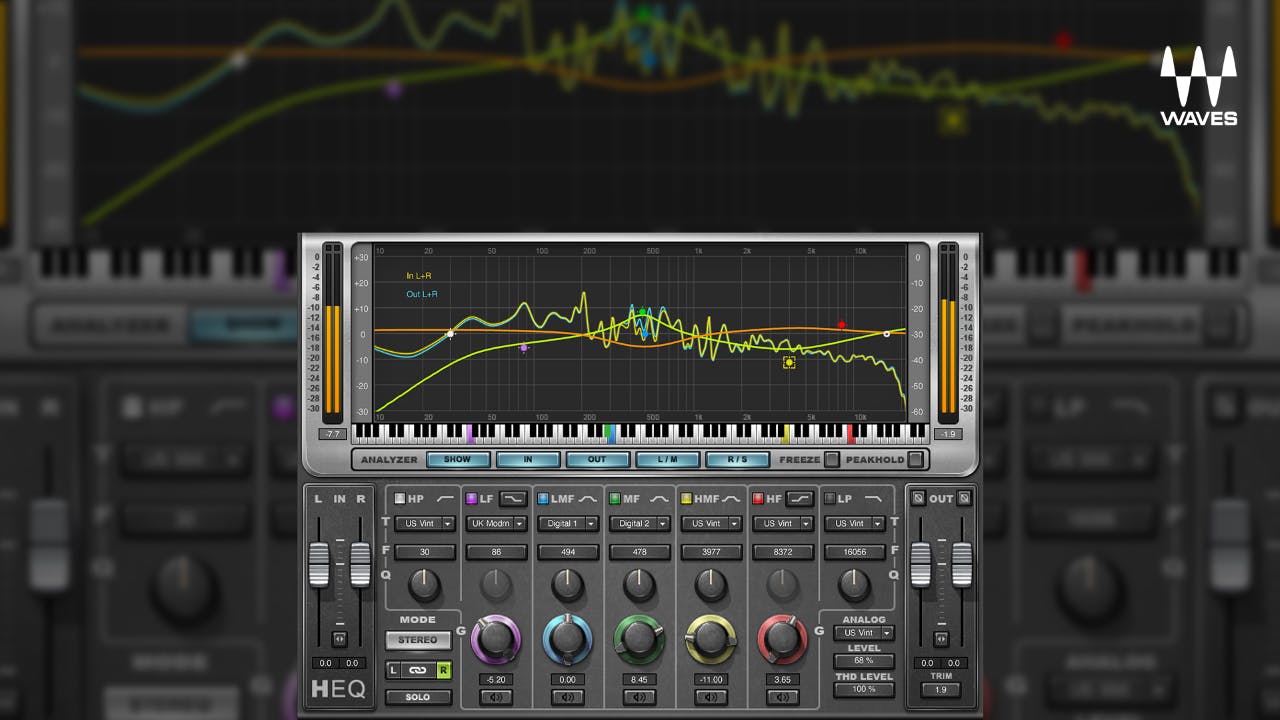Click the HP filter slope shape icon
This screenshot has height=720, width=1280.
445,498
